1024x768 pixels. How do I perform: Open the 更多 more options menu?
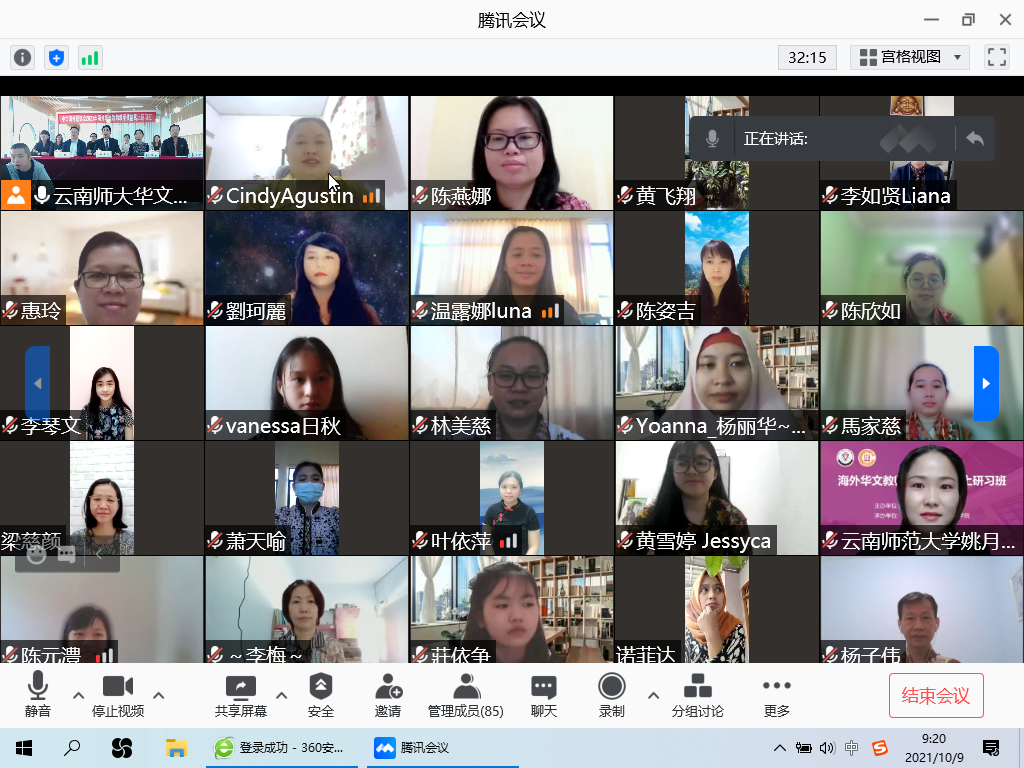click(x=776, y=694)
